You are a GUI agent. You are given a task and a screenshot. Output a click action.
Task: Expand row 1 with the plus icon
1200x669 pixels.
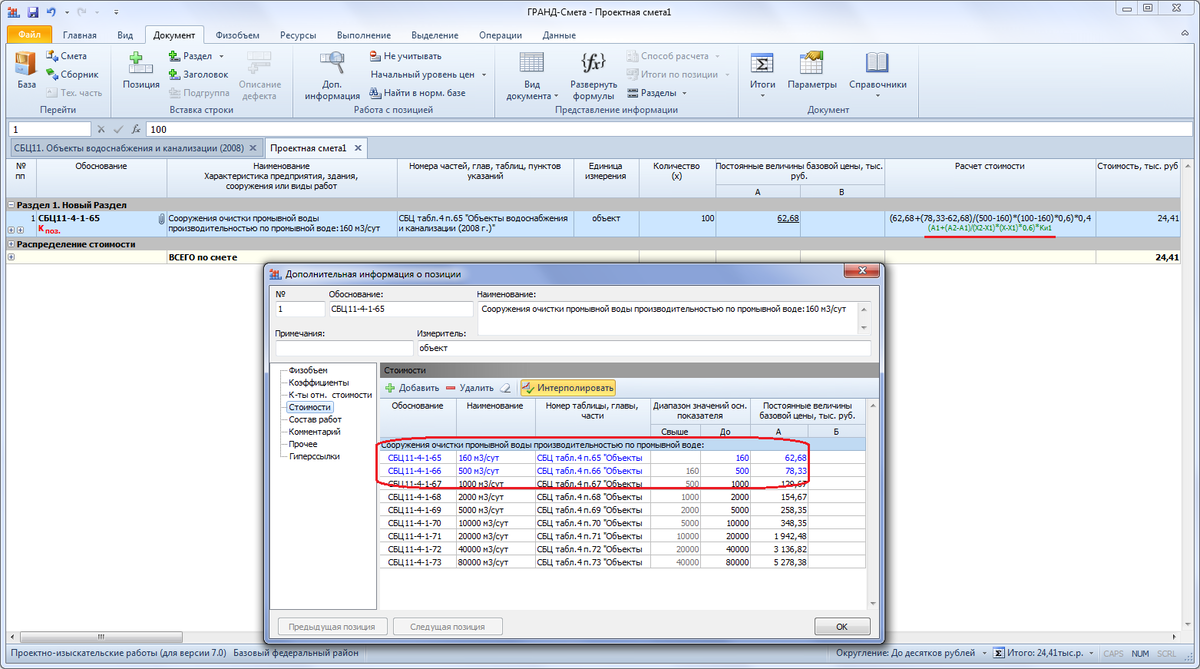click(x=11, y=230)
